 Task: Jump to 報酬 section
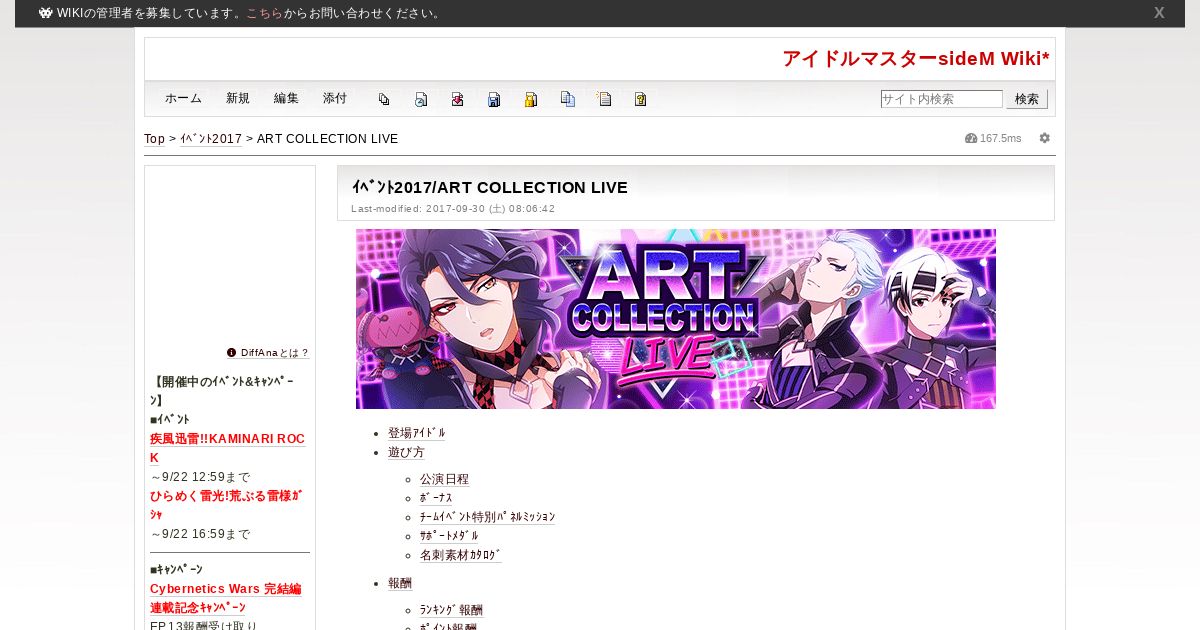point(400,583)
